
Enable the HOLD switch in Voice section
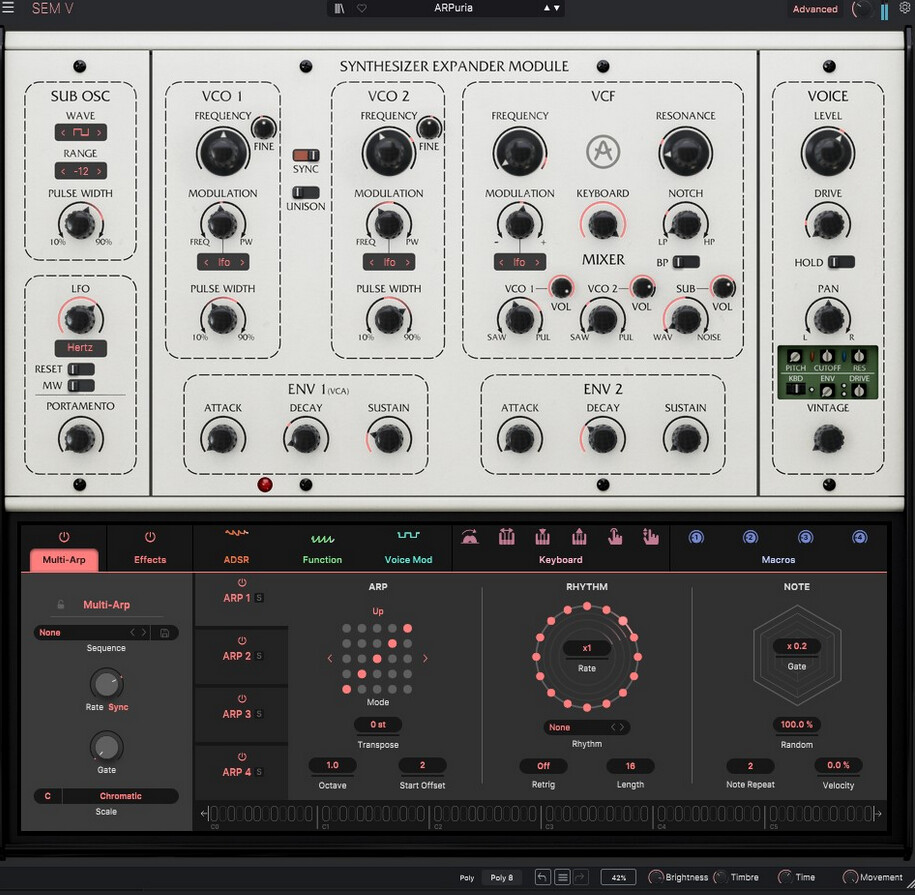click(841, 262)
